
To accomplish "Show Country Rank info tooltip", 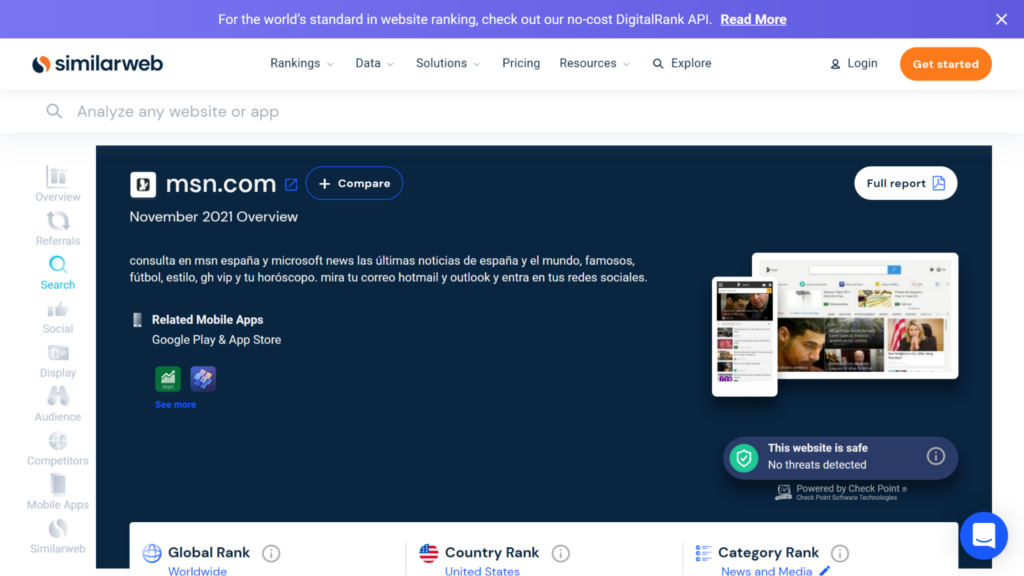I will [x=560, y=554].
